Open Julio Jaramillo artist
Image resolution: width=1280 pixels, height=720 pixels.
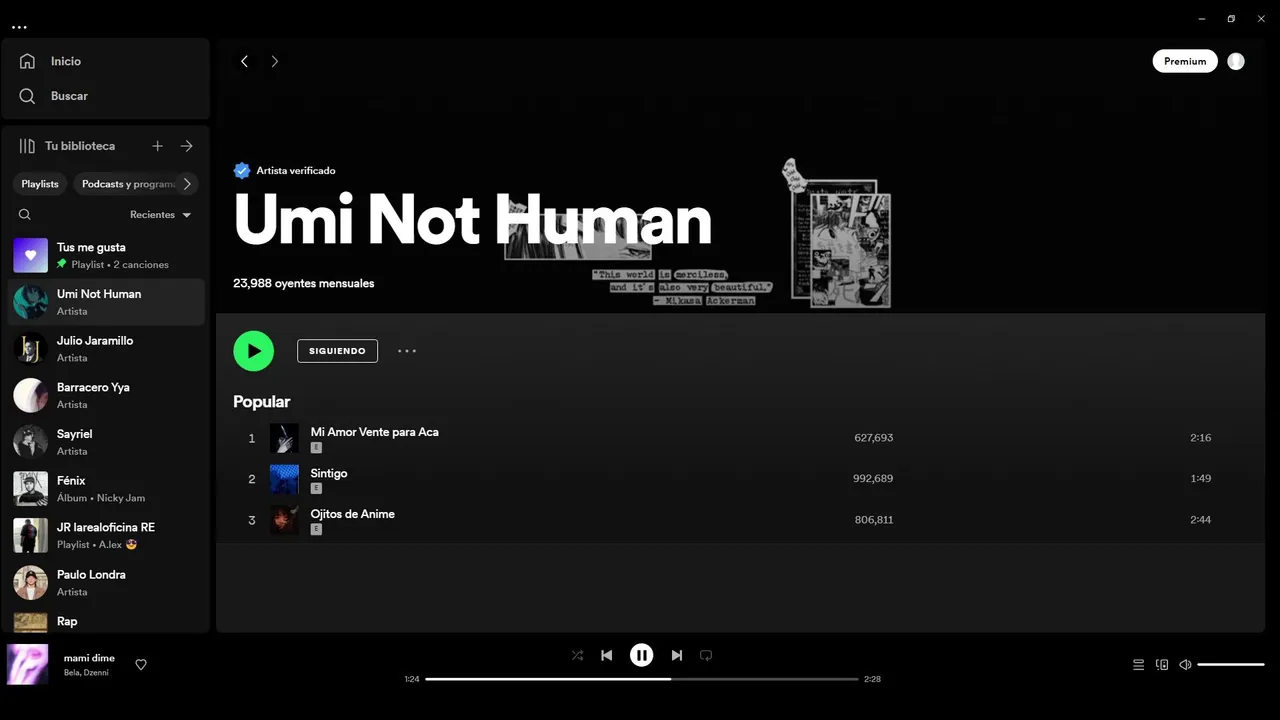tap(106, 349)
